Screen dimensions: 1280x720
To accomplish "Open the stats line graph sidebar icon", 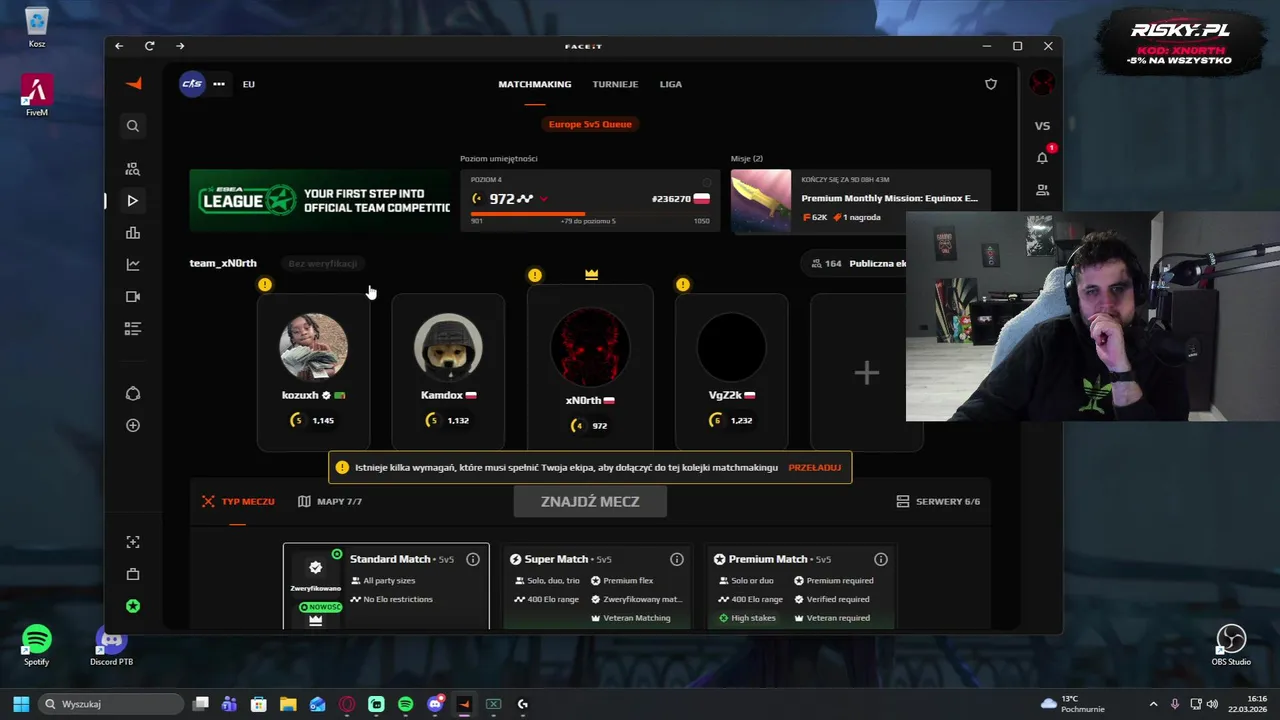I will click(133, 265).
